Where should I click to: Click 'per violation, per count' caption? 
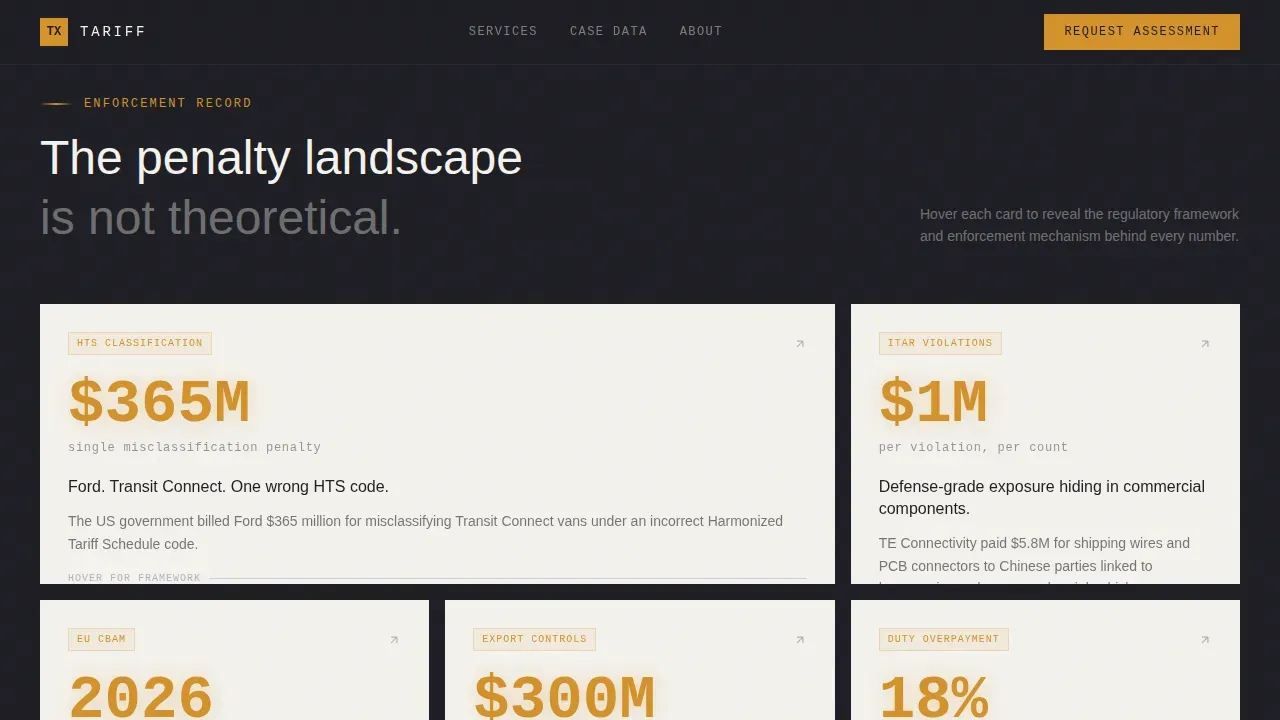click(x=974, y=447)
